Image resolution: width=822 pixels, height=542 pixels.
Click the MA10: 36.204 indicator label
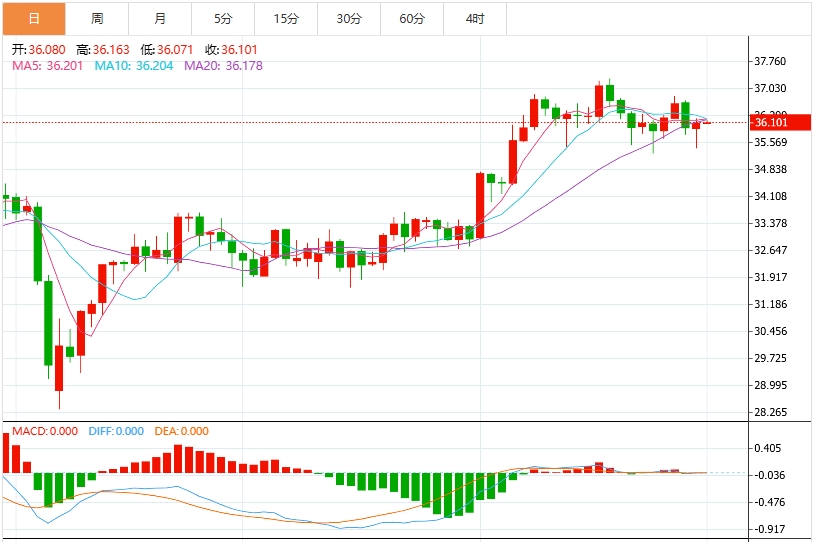134,66
